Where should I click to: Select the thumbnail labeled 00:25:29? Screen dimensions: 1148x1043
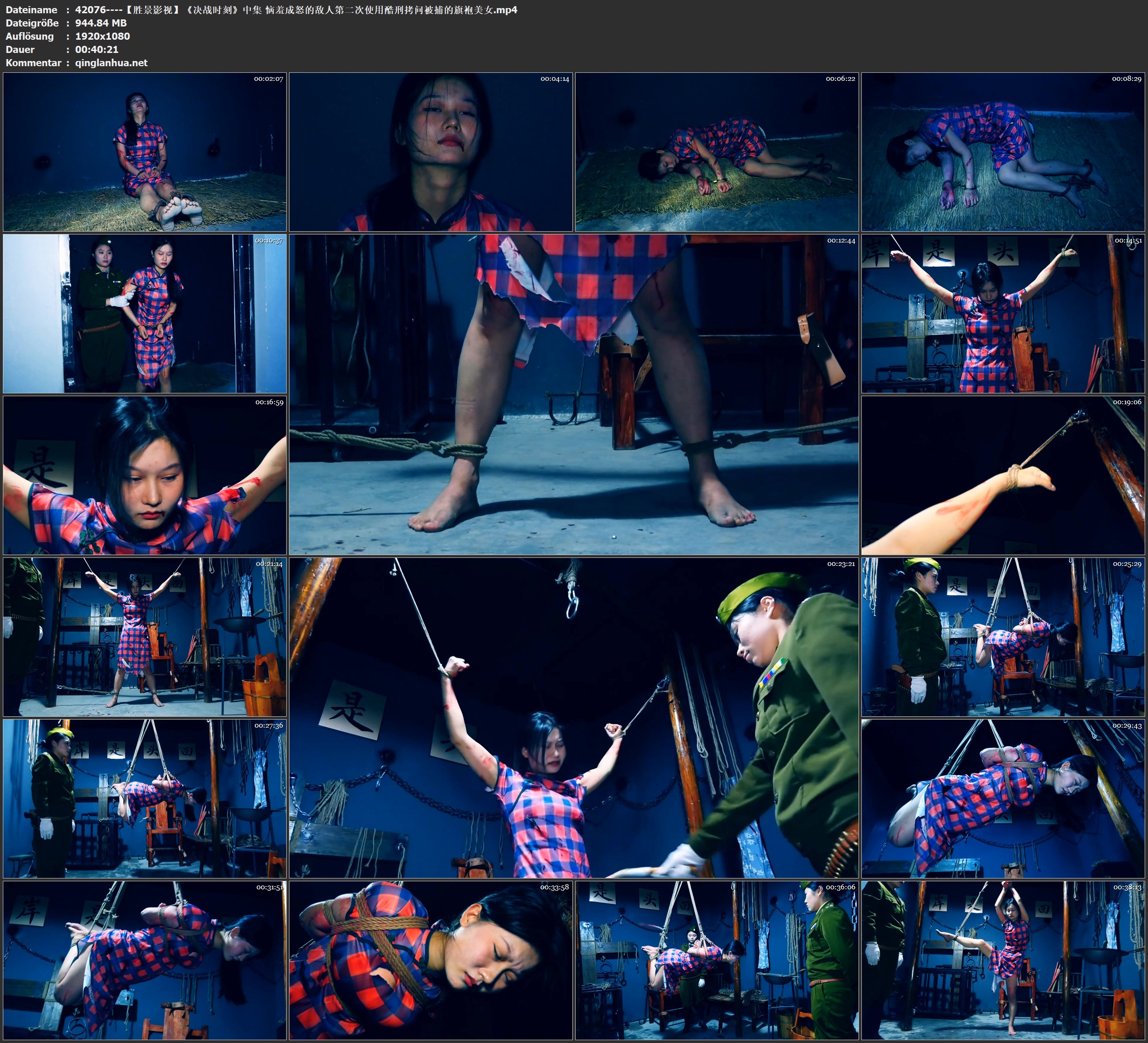pos(1003,637)
